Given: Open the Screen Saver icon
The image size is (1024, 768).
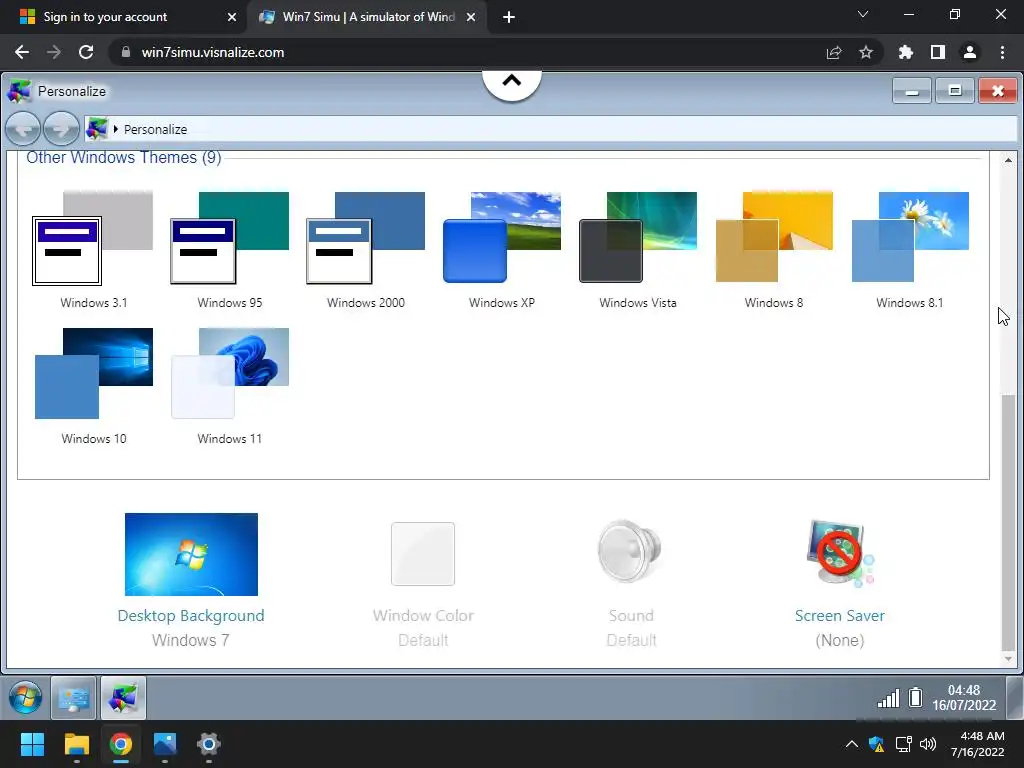Looking at the screenshot, I should (x=840, y=553).
